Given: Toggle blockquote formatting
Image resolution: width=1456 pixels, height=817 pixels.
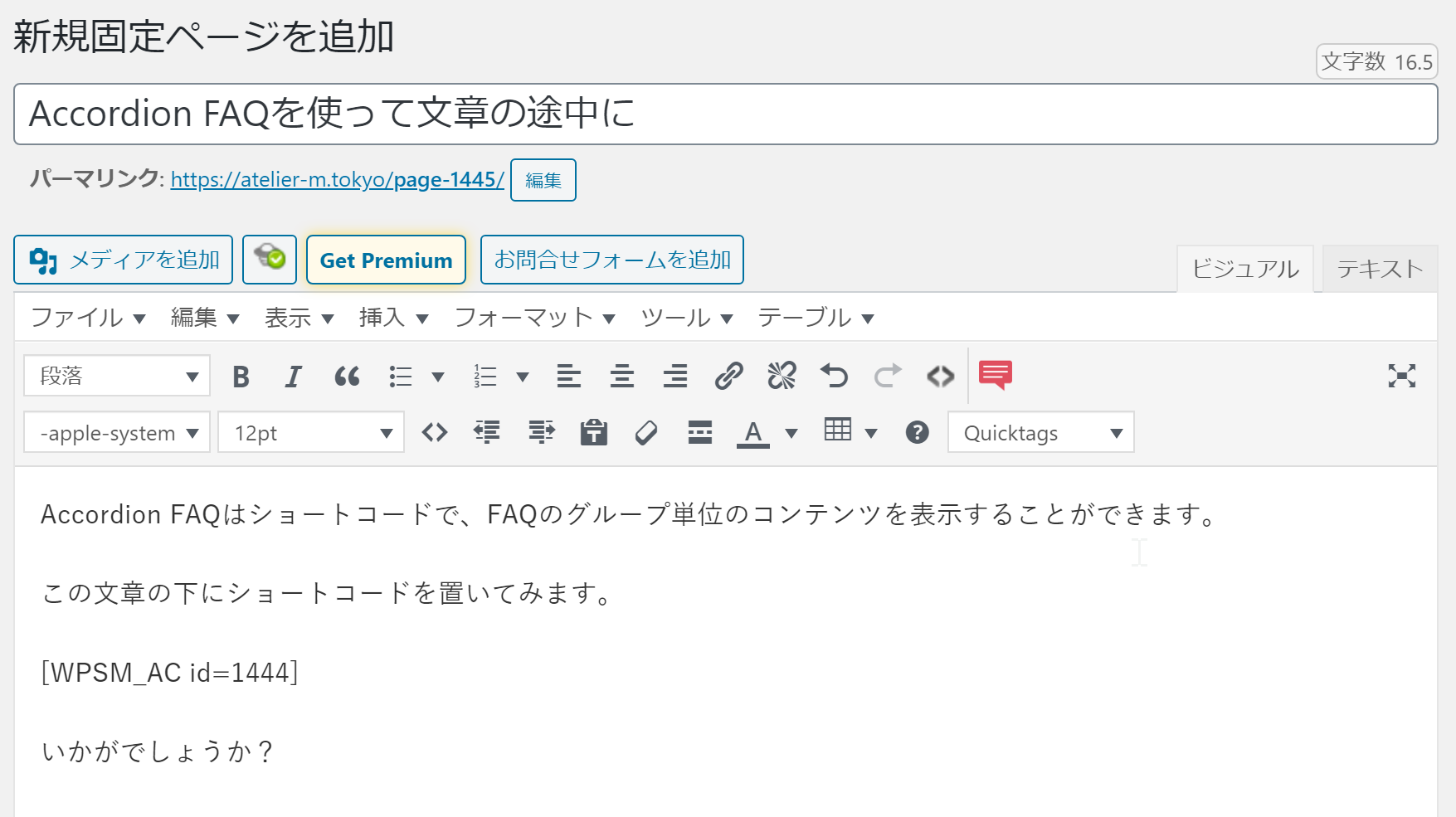Looking at the screenshot, I should coord(347,377).
